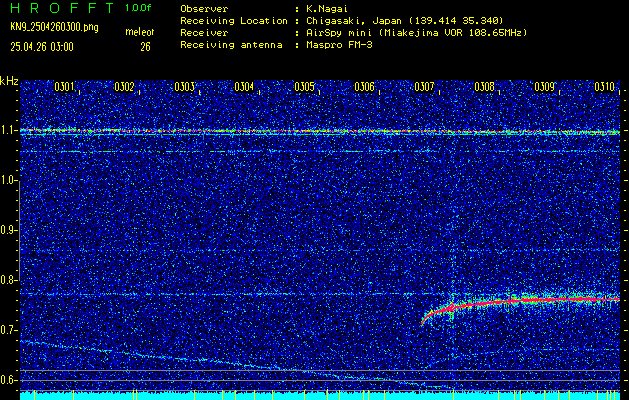Click the Observer label
This screenshot has width=629, height=400.
coord(204,9)
